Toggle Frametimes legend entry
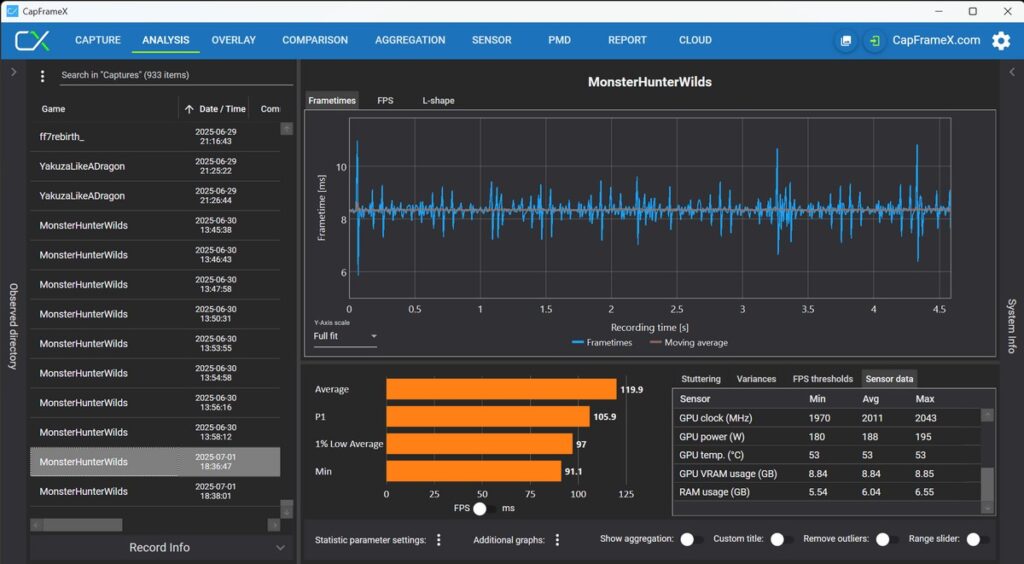 [602, 343]
